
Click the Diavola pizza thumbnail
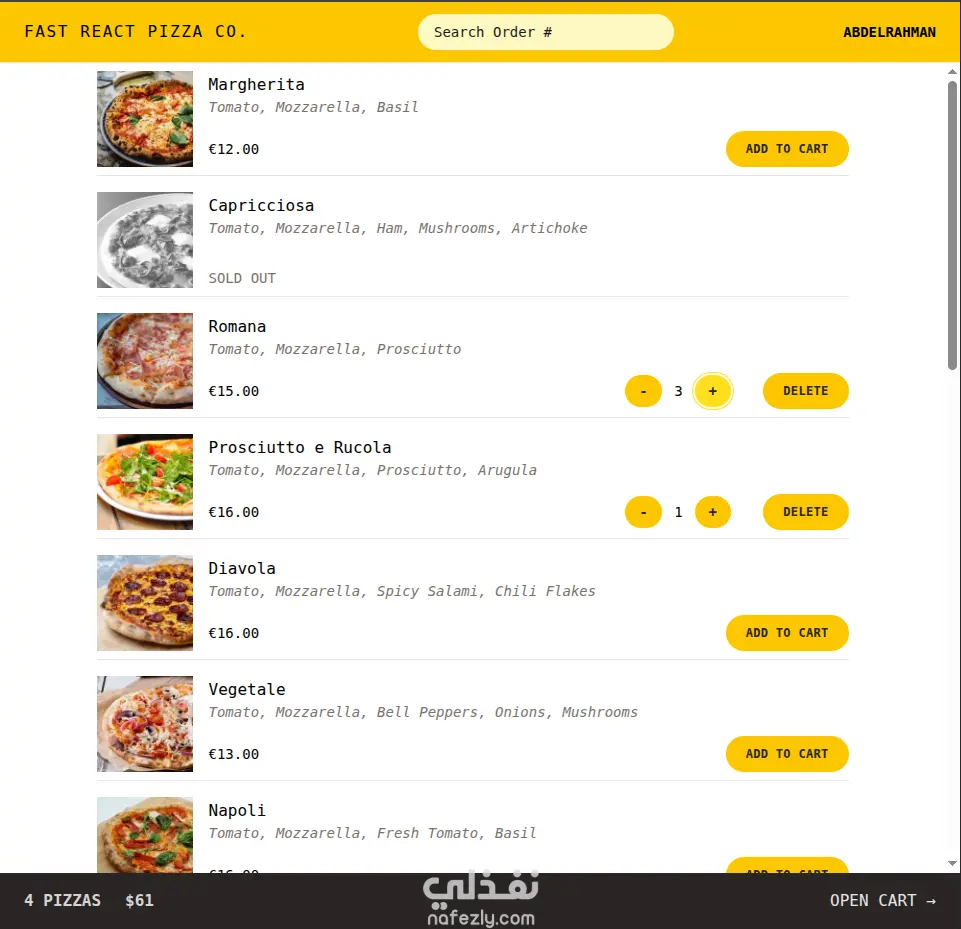tap(145, 603)
